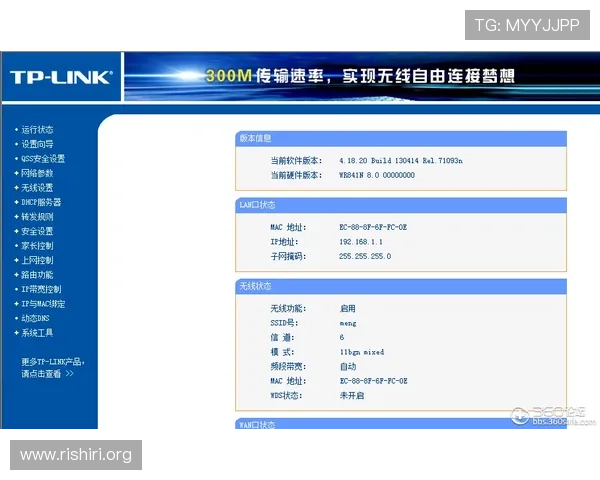600x480 pixels.
Task: Select the mode value 11bgn mixed
Action: click(x=362, y=352)
